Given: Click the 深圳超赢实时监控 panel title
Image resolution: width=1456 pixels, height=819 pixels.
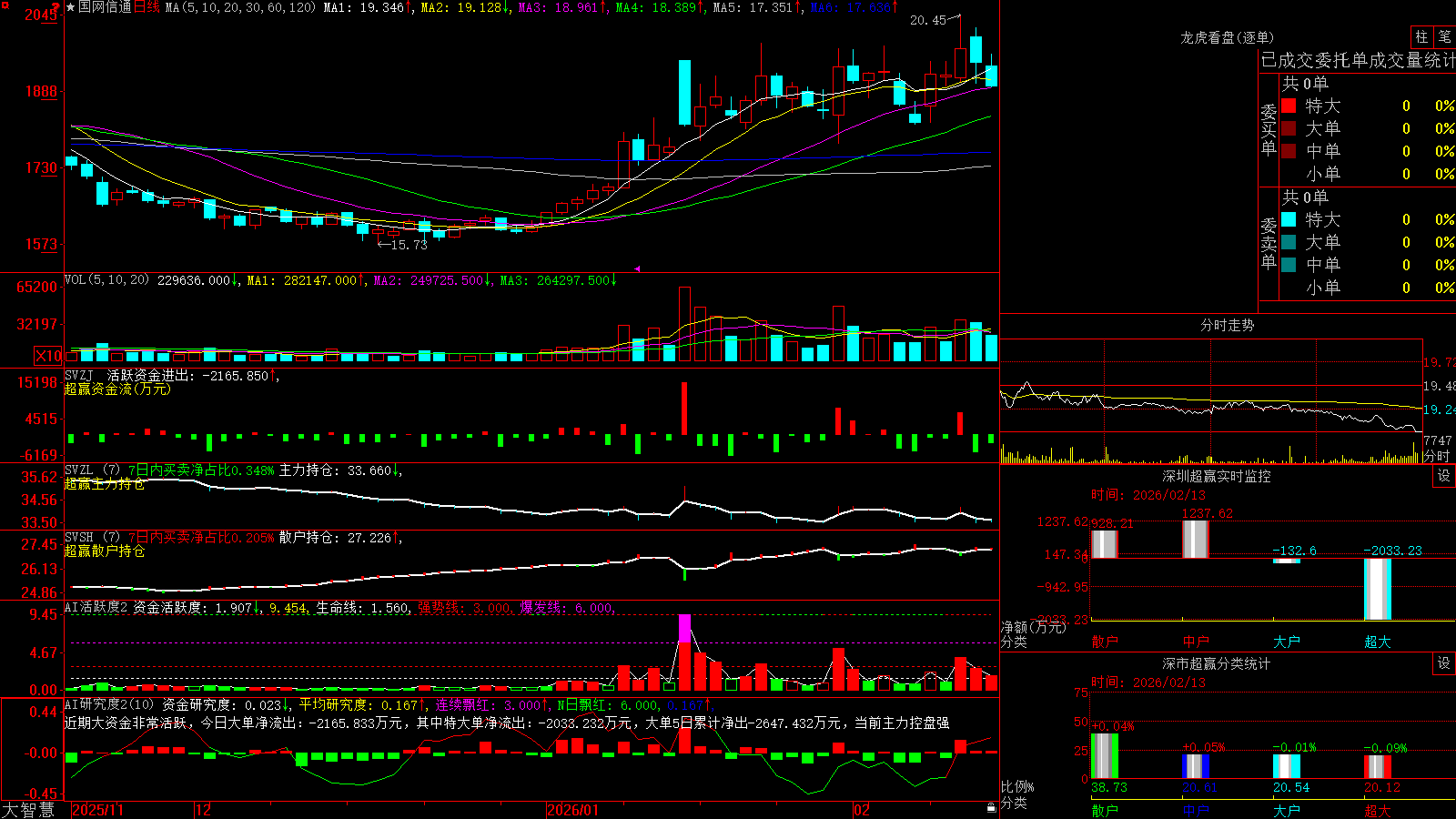Looking at the screenshot, I should click(1216, 476).
